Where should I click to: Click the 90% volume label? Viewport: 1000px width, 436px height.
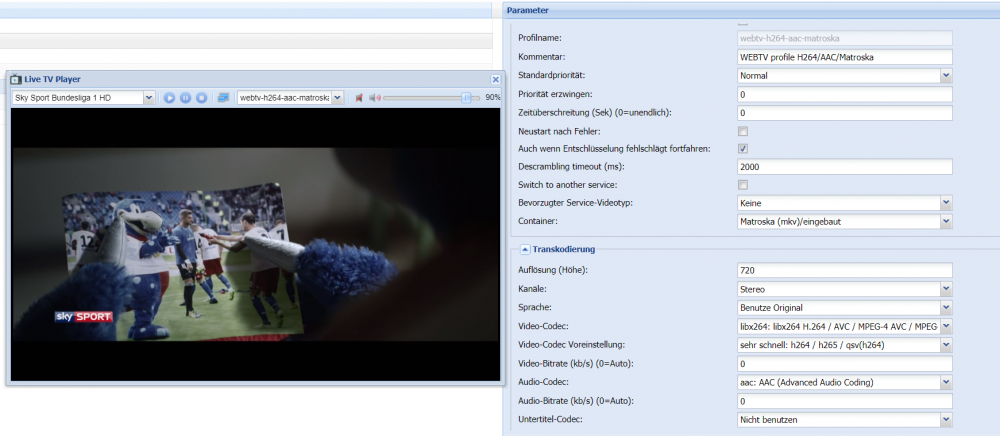tap(492, 98)
